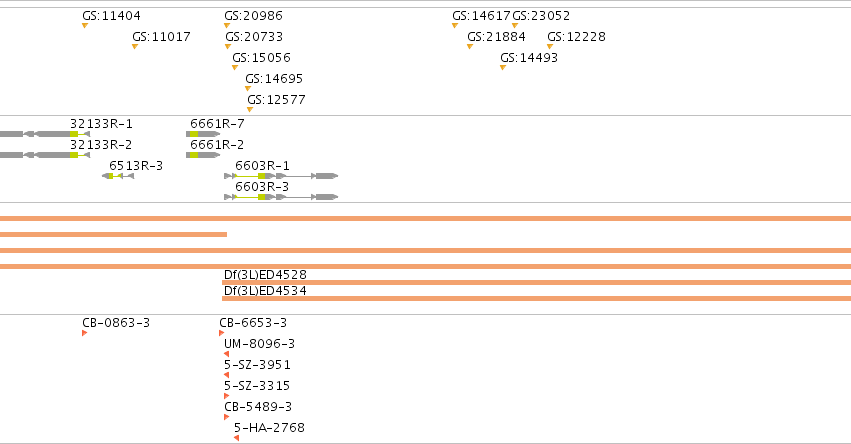
Task: Select the 6513R-3 gene model glyph
Action: 118,176
